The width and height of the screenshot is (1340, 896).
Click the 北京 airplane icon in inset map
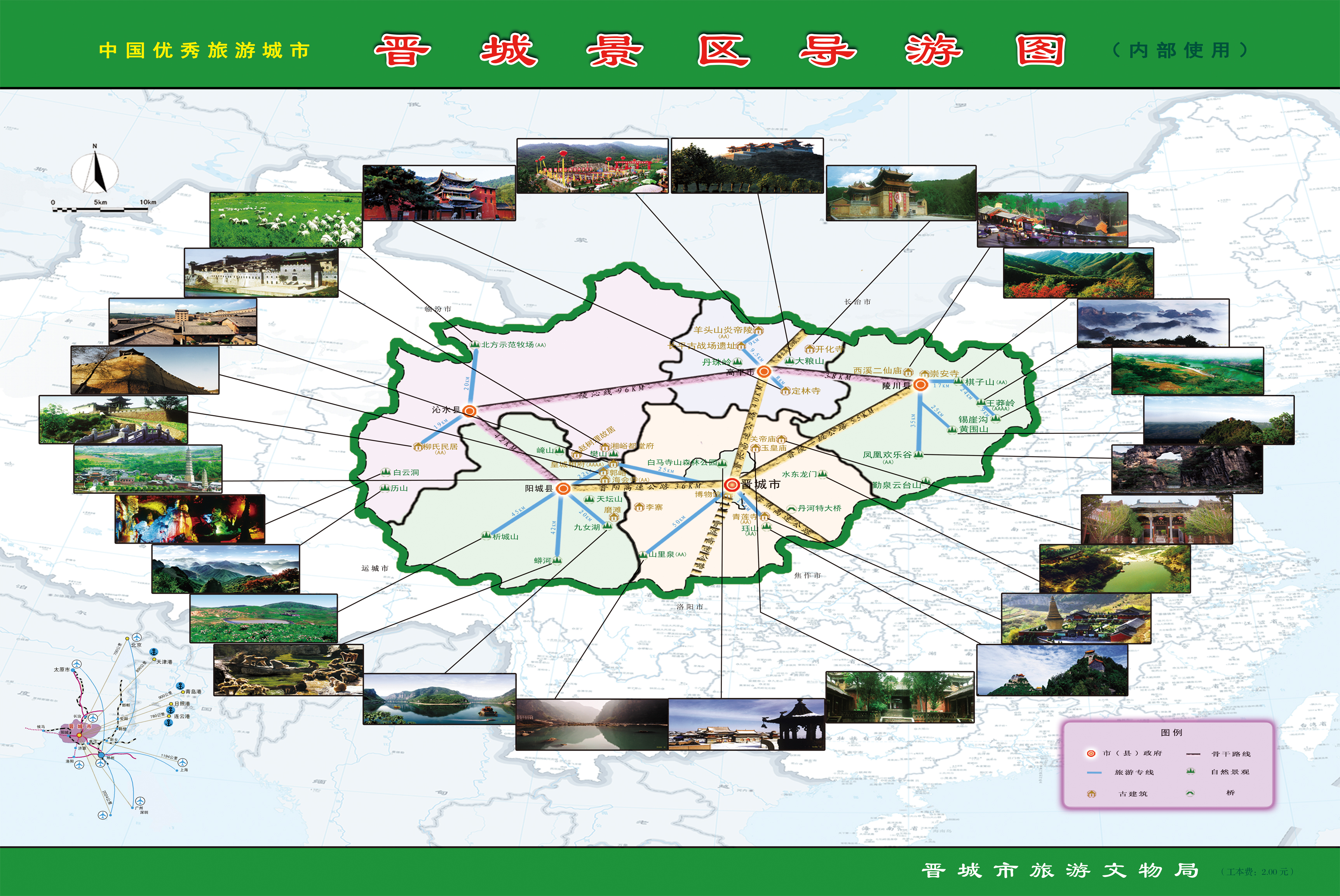pyautogui.click(x=136, y=637)
